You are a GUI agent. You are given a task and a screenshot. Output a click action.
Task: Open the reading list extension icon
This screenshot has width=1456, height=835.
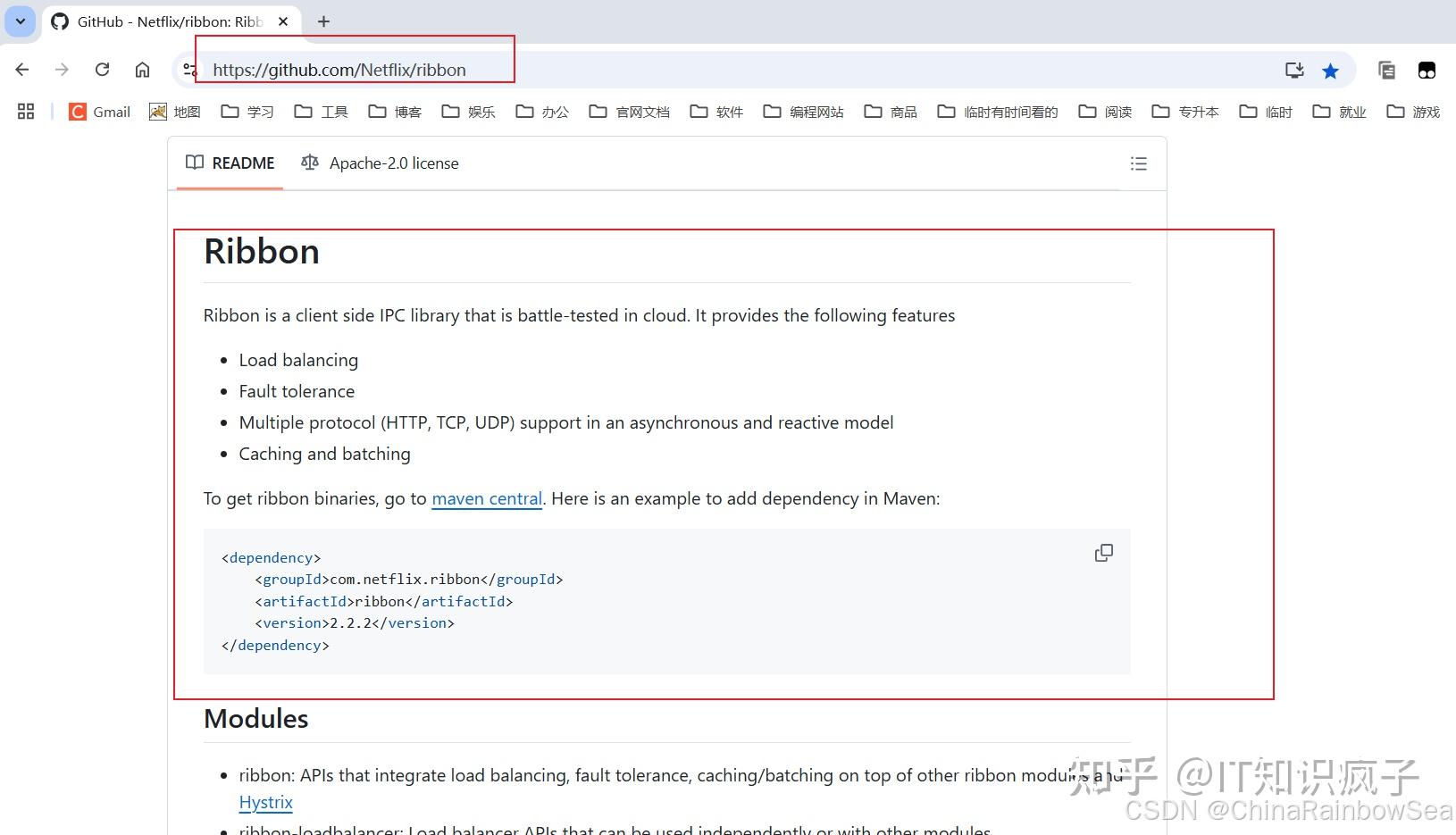coord(1386,70)
